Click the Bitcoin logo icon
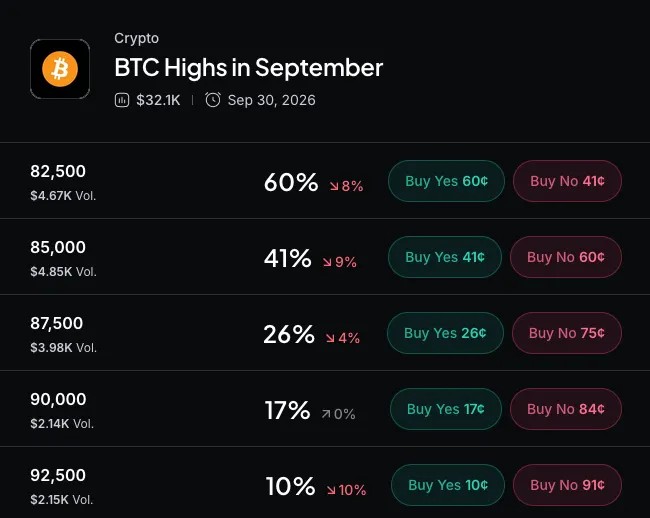The height and width of the screenshot is (518, 650). coord(60,69)
